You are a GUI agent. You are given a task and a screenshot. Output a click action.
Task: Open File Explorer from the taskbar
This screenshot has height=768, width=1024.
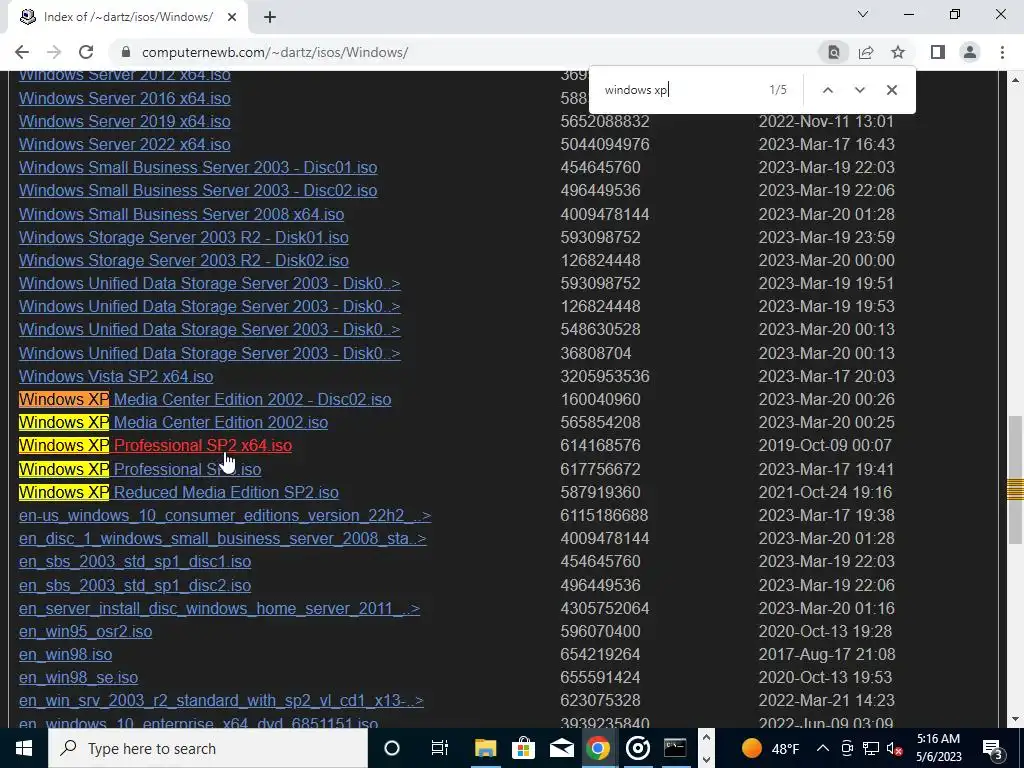click(x=485, y=748)
